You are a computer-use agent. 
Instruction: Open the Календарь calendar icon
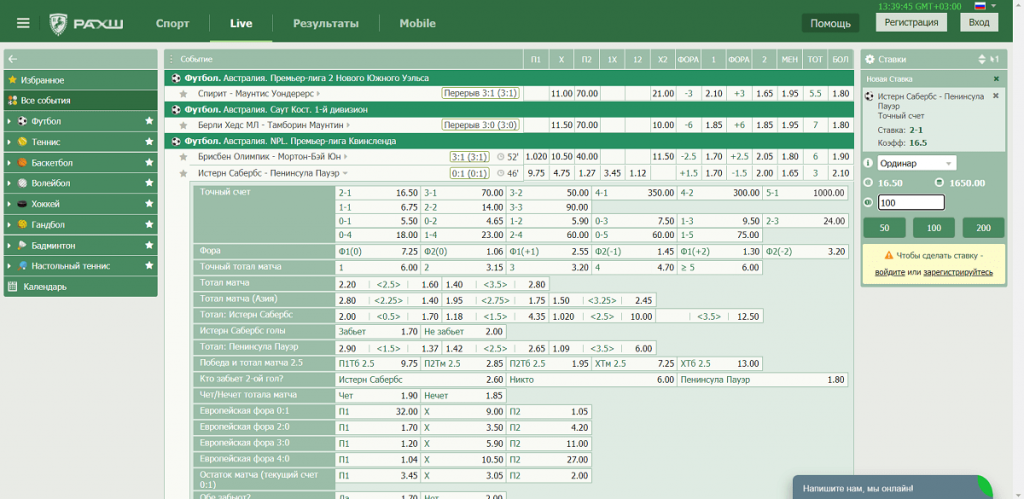[x=12, y=287]
